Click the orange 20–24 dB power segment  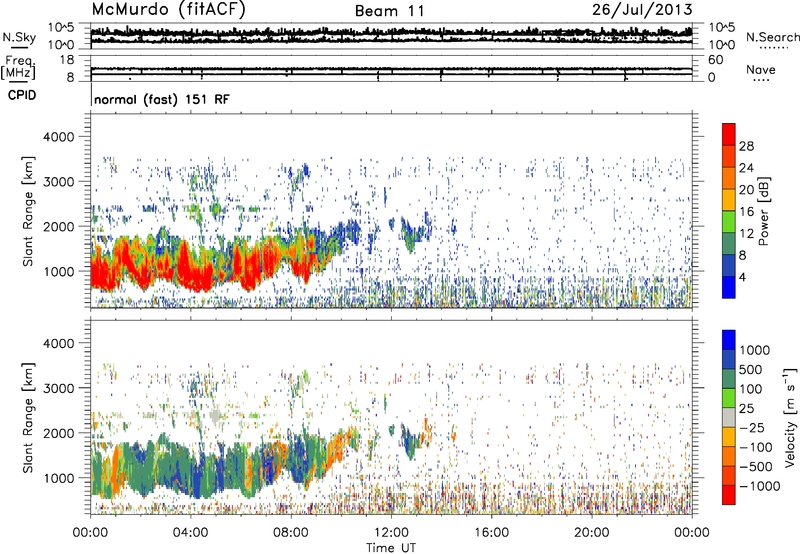729,179
